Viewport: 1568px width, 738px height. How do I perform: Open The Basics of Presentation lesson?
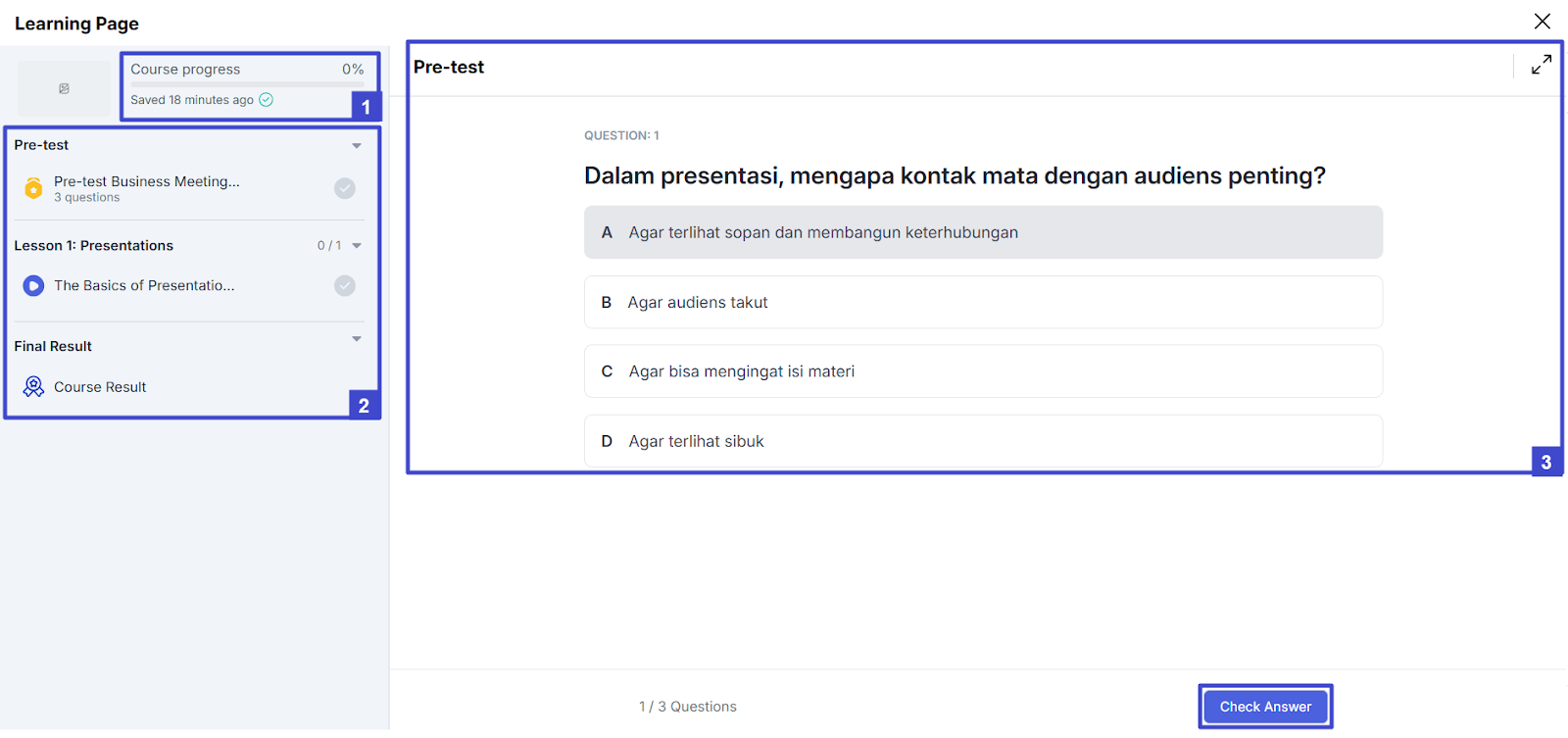144,286
